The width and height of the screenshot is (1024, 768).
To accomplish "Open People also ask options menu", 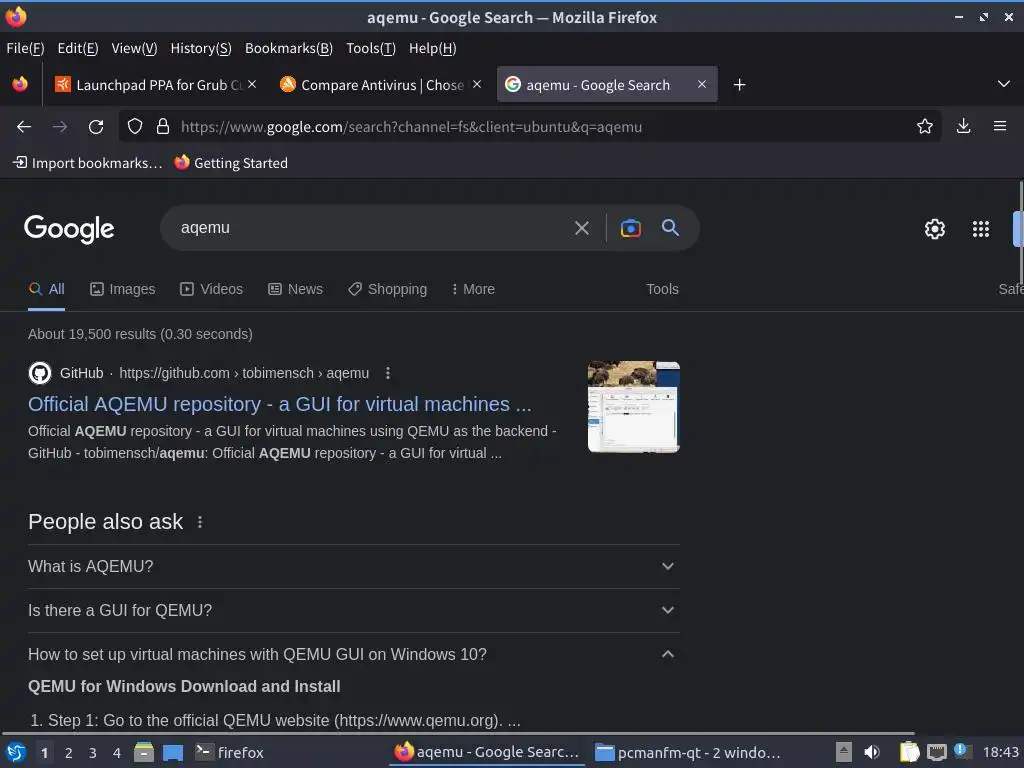I will tap(200, 522).
